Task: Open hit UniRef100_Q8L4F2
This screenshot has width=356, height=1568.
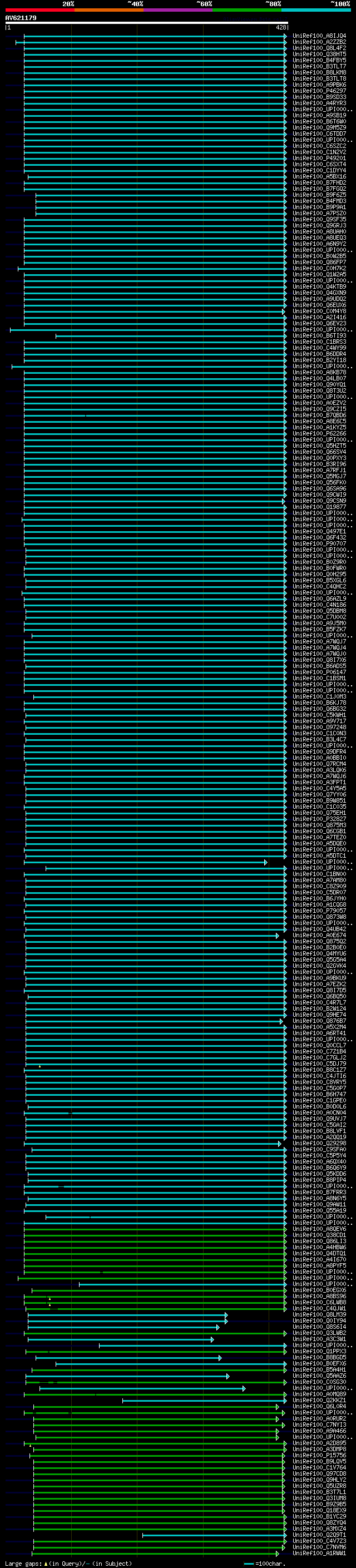Action: click(319, 48)
